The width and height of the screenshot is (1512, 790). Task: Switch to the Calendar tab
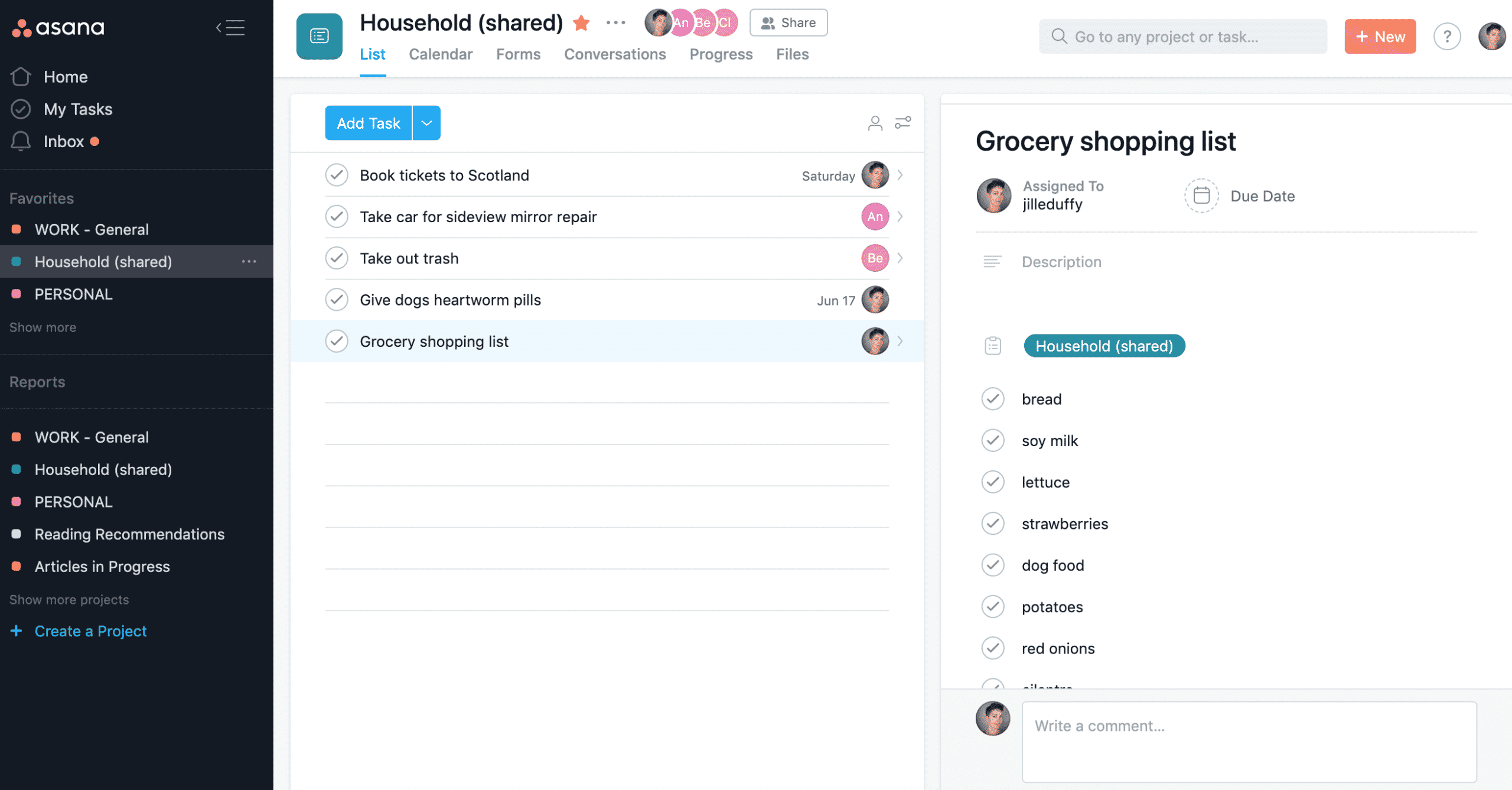coord(441,54)
